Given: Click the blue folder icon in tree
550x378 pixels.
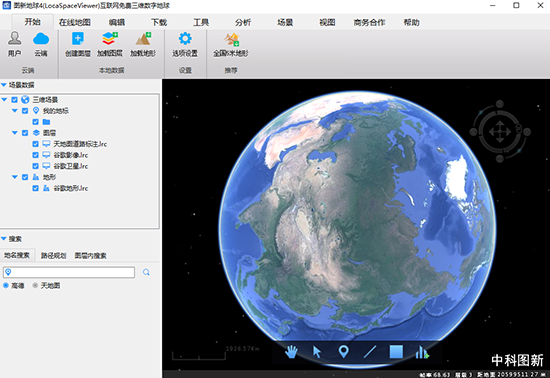Looking at the screenshot, I should 46,122.
